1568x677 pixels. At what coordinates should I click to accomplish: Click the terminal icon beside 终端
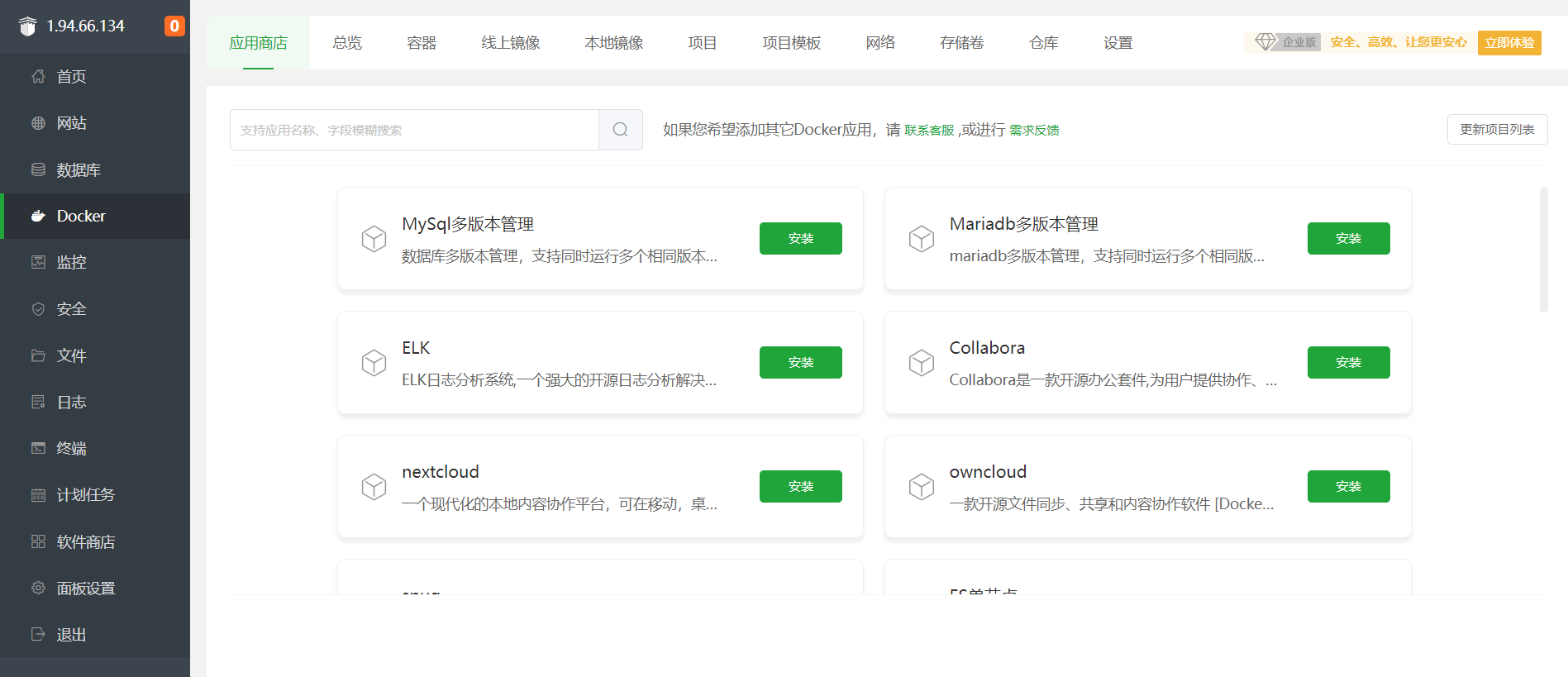click(38, 448)
